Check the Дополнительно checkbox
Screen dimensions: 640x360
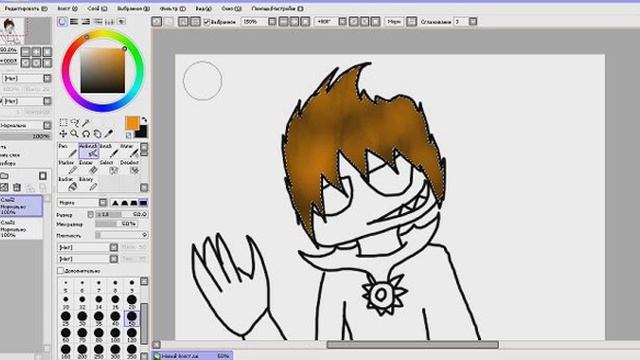pyautogui.click(x=60, y=271)
